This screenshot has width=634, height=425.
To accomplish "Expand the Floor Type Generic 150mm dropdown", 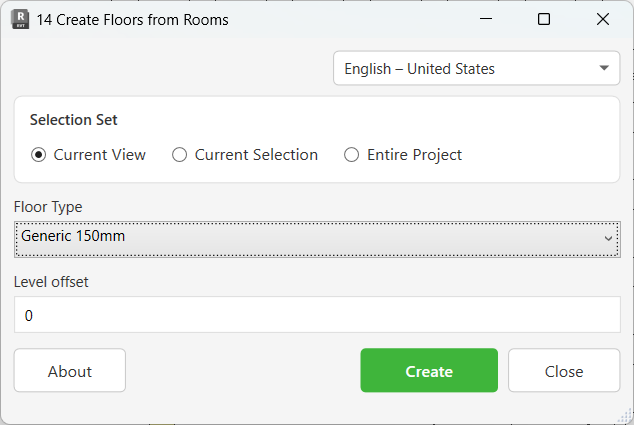I will [317, 239].
